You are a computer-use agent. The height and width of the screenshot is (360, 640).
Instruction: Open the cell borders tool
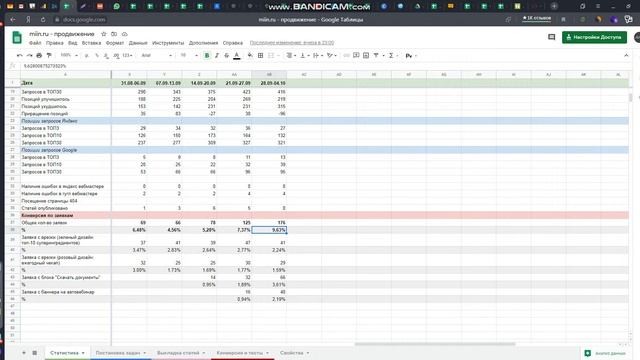260,56
